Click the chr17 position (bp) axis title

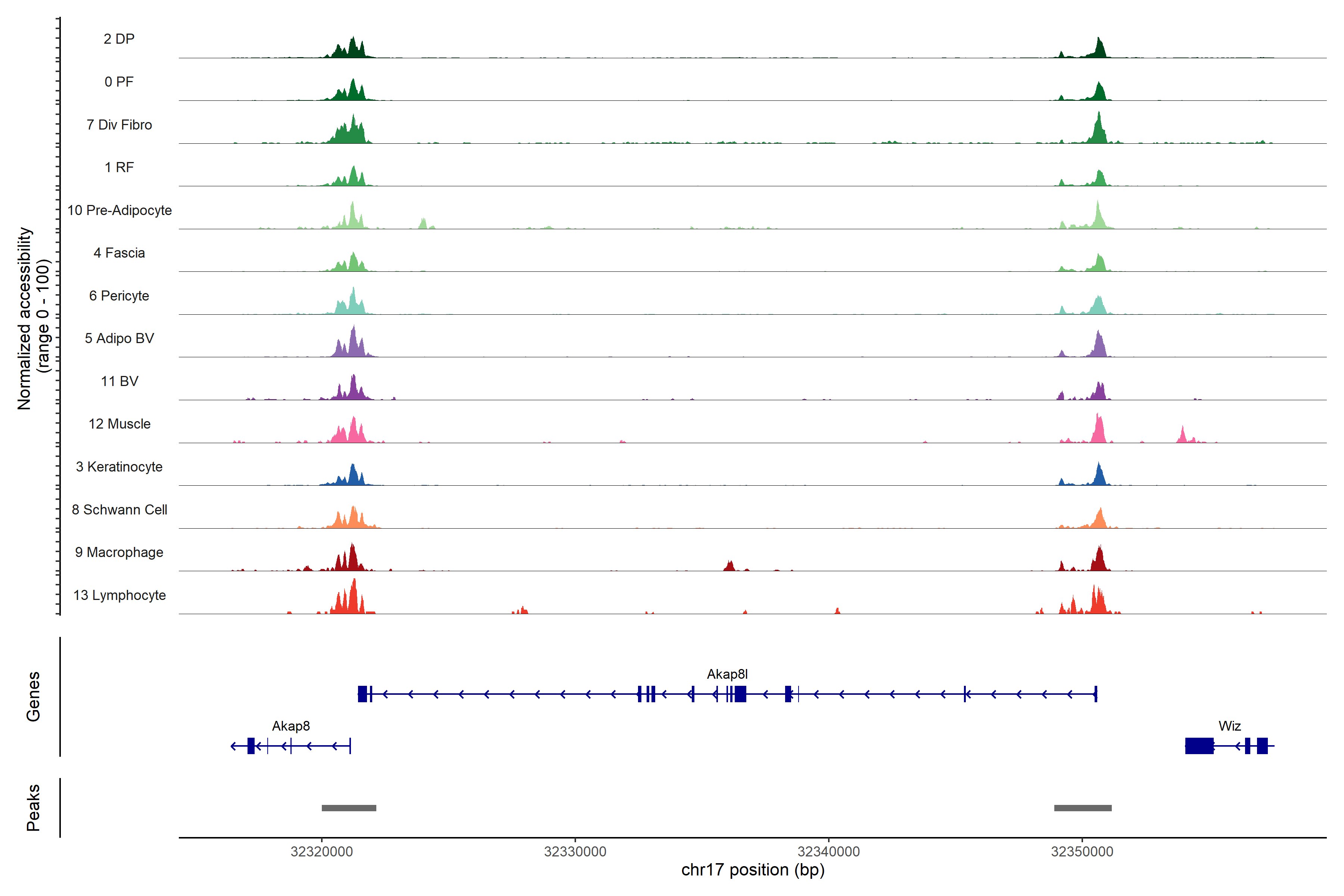point(753,870)
